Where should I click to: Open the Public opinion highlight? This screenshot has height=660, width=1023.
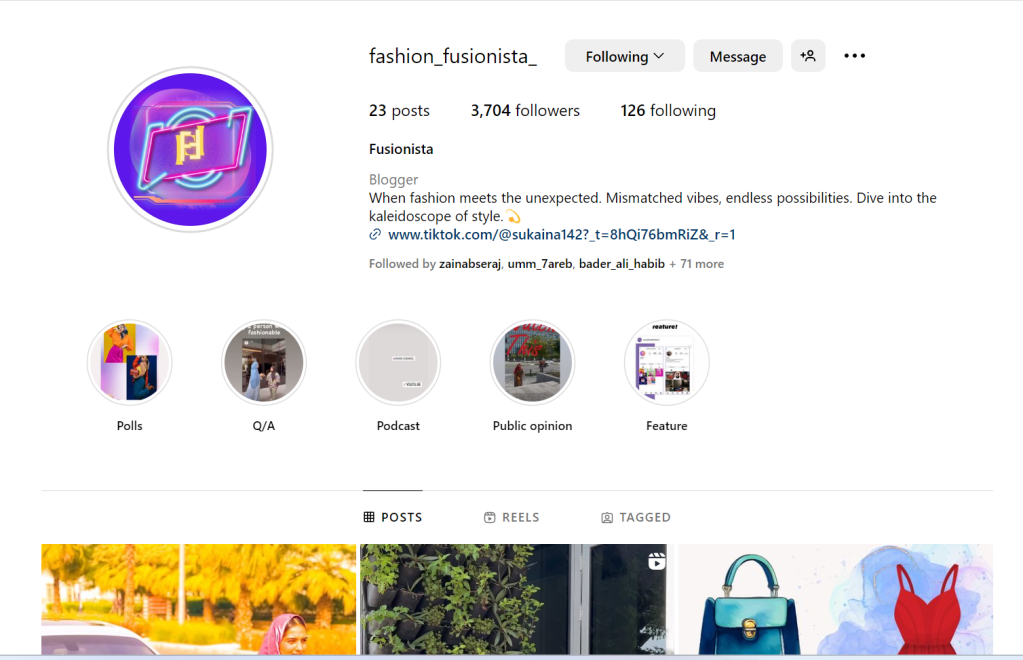[x=532, y=362]
